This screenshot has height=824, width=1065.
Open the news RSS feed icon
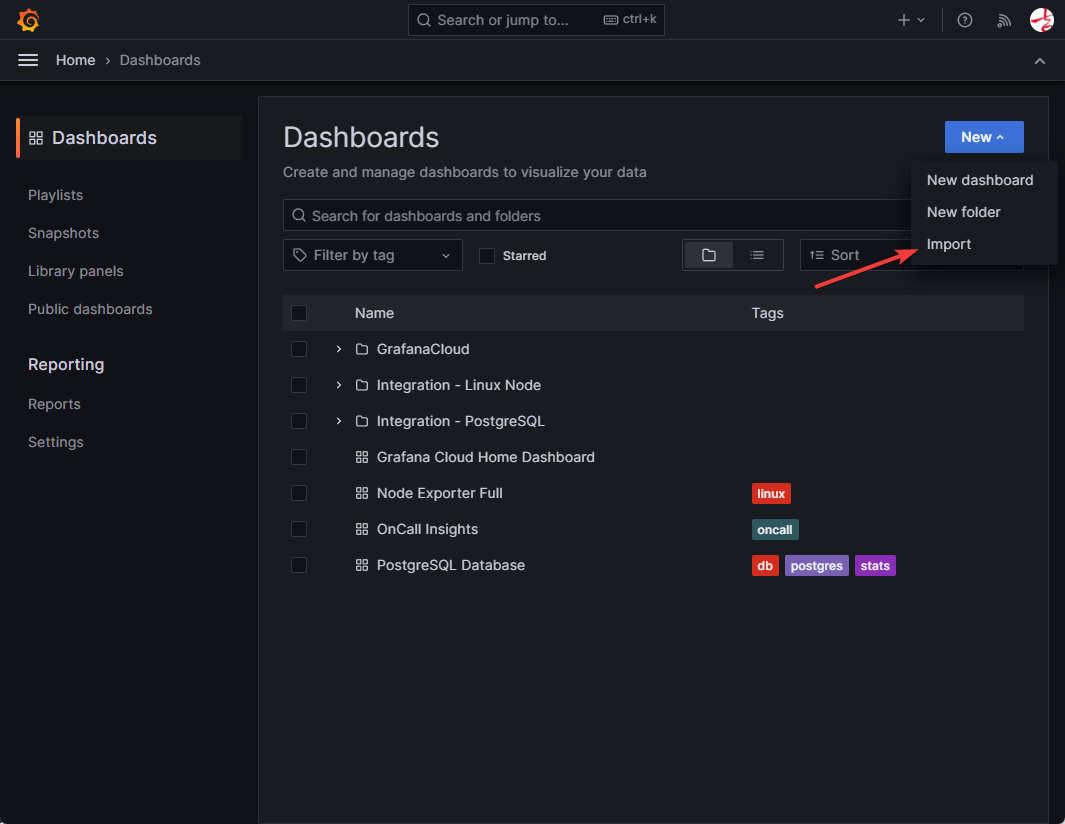[1004, 20]
